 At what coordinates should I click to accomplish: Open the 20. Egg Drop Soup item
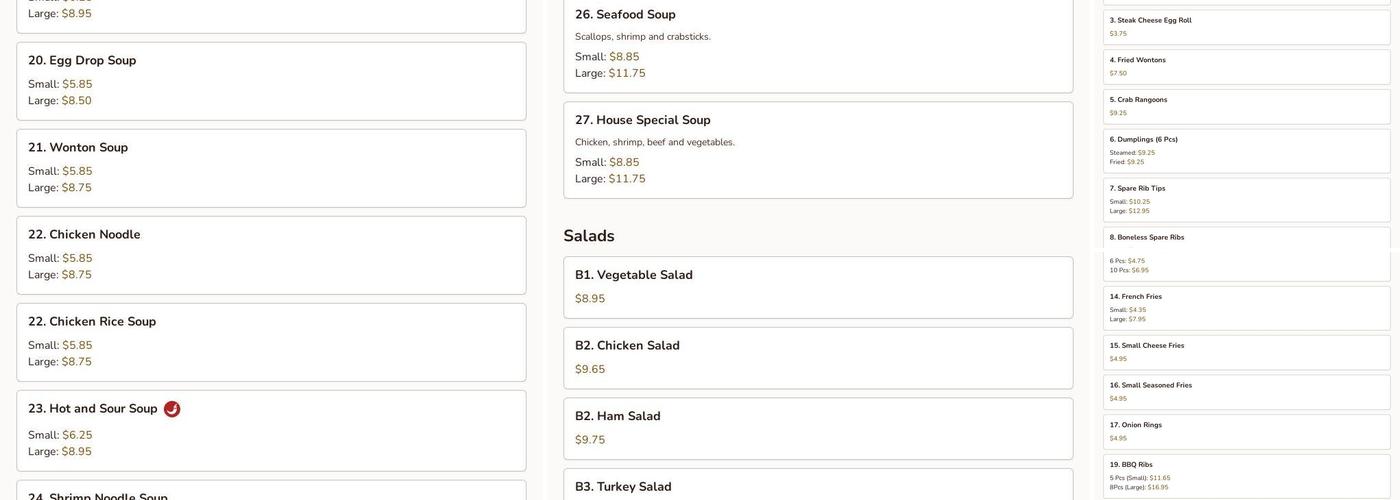coord(271,81)
